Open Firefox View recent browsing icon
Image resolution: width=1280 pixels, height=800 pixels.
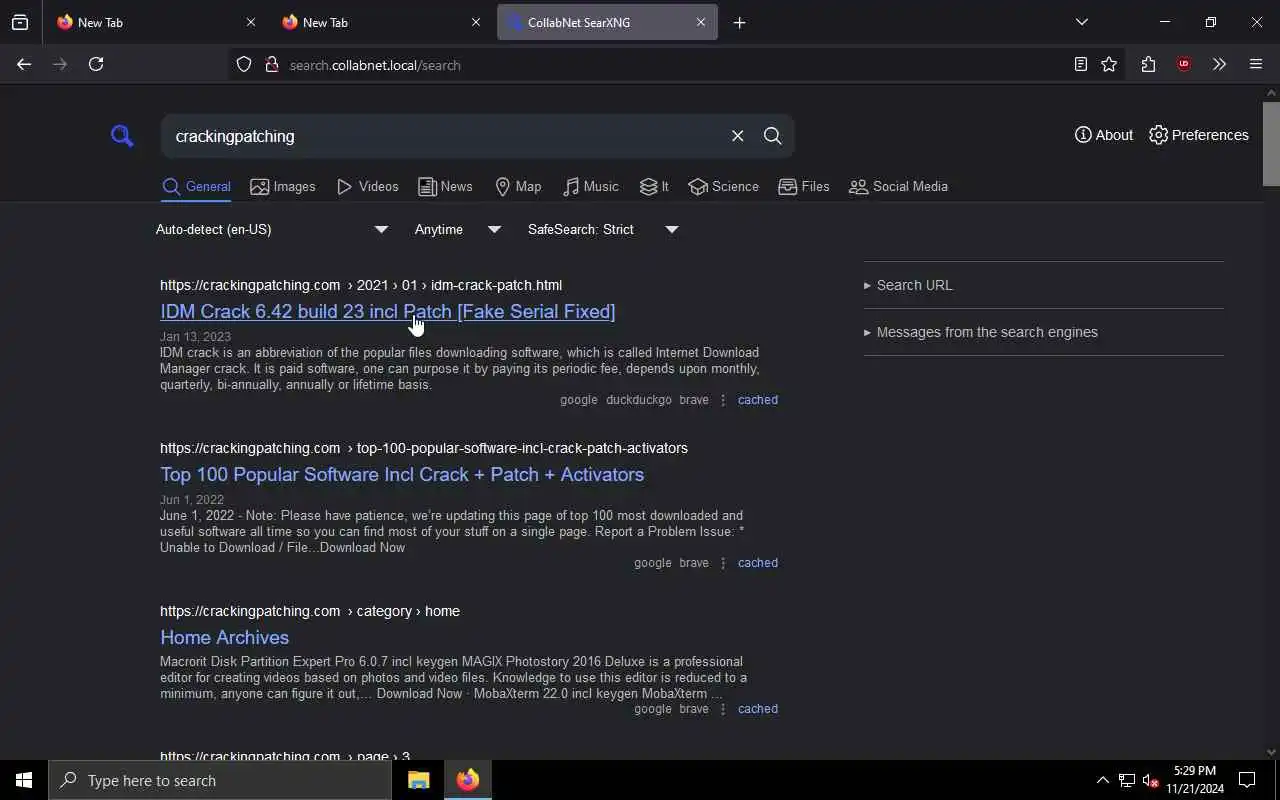point(20,22)
